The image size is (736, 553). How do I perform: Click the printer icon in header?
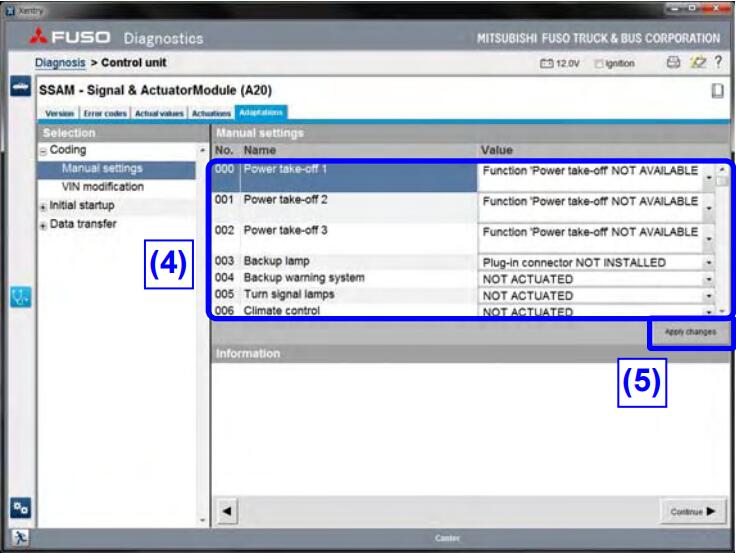(674, 62)
